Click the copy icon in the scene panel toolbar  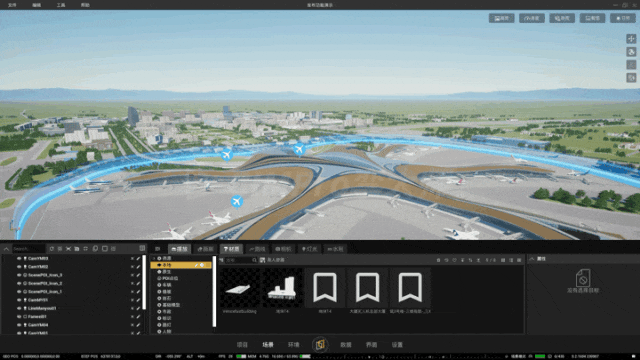tap(95, 249)
